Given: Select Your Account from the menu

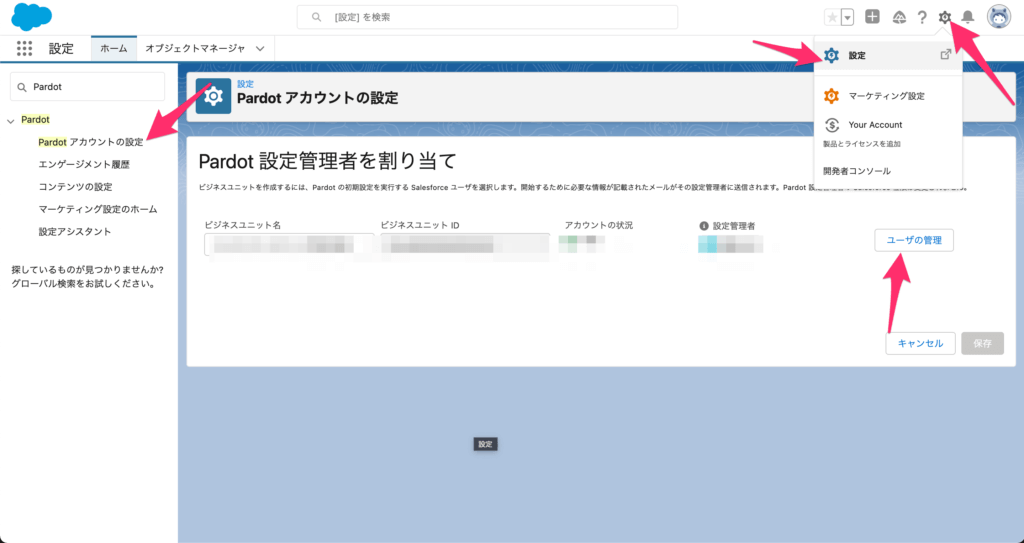Looking at the screenshot, I should tap(888, 125).
